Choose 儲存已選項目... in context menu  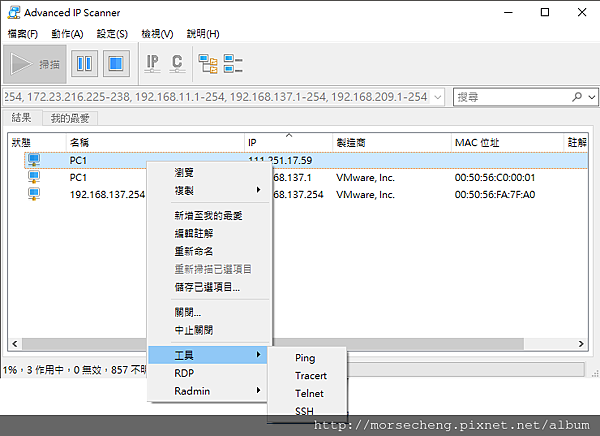point(209,287)
